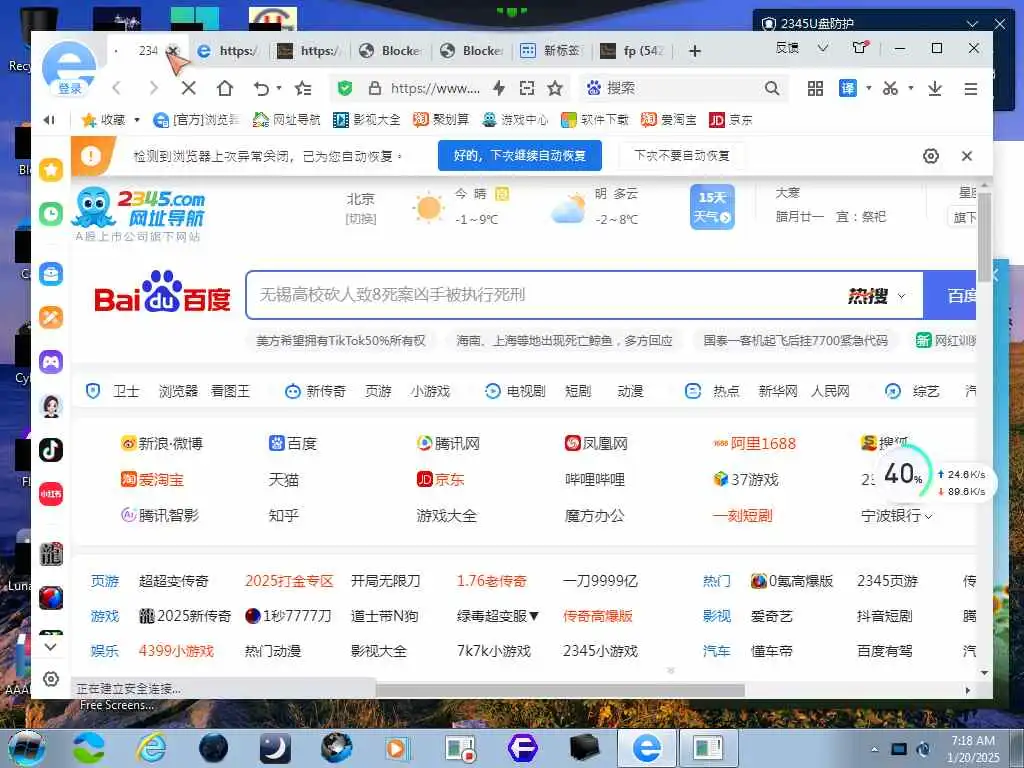Expand the Baidu hot search dropdown
Image resolution: width=1024 pixels, height=768 pixels.
coord(902,296)
